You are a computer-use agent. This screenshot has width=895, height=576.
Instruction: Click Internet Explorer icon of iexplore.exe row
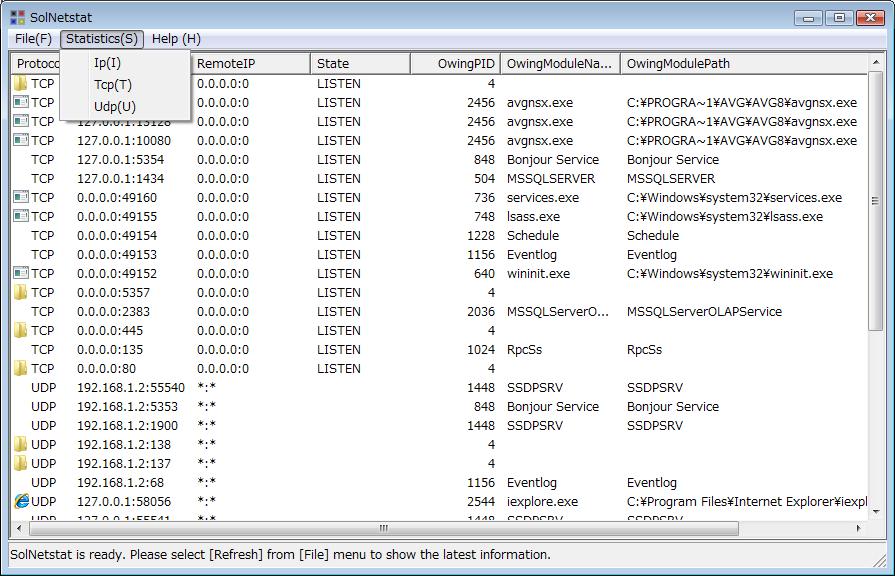21,501
